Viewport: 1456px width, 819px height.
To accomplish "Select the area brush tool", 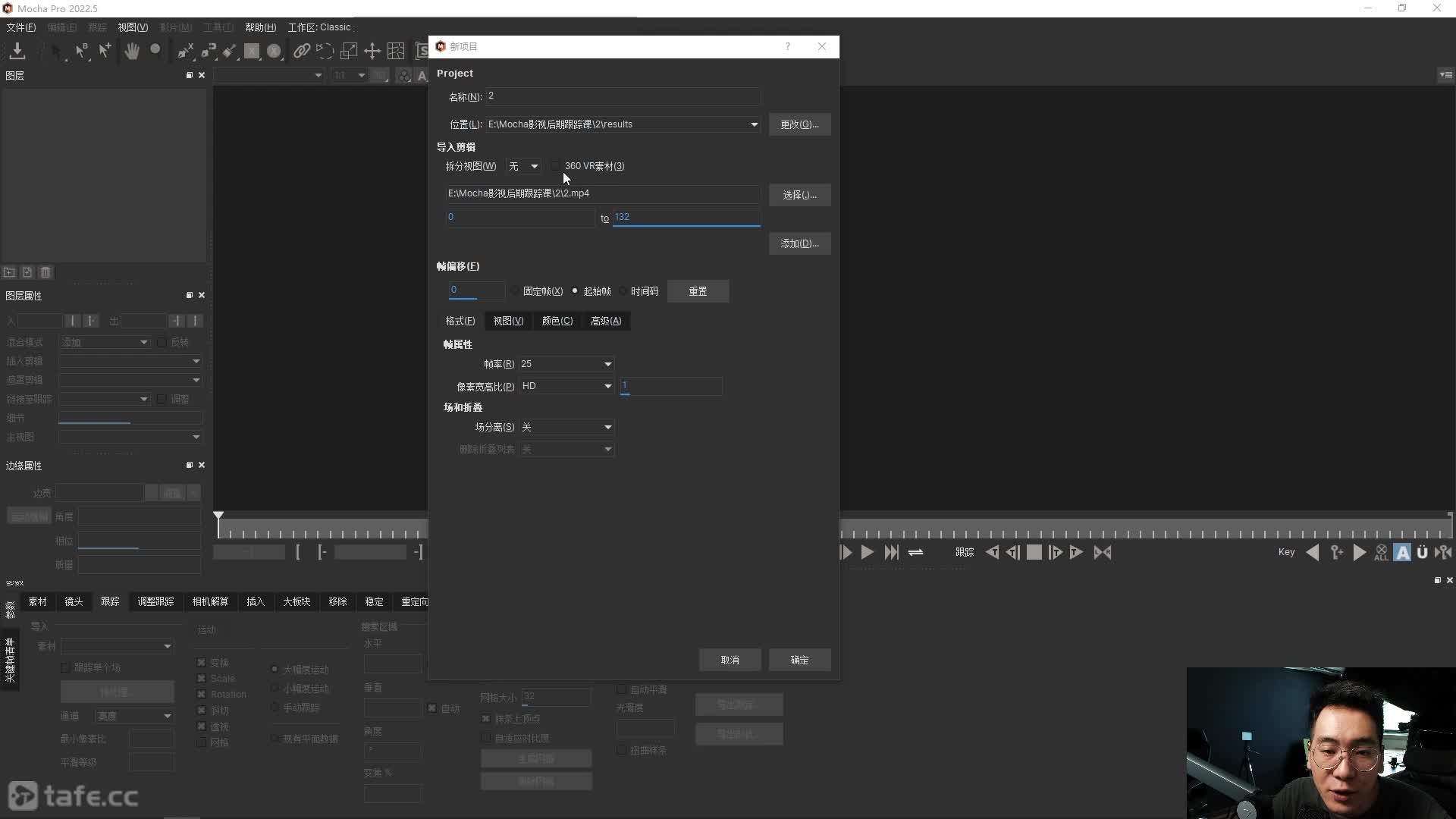I will [x=229, y=51].
